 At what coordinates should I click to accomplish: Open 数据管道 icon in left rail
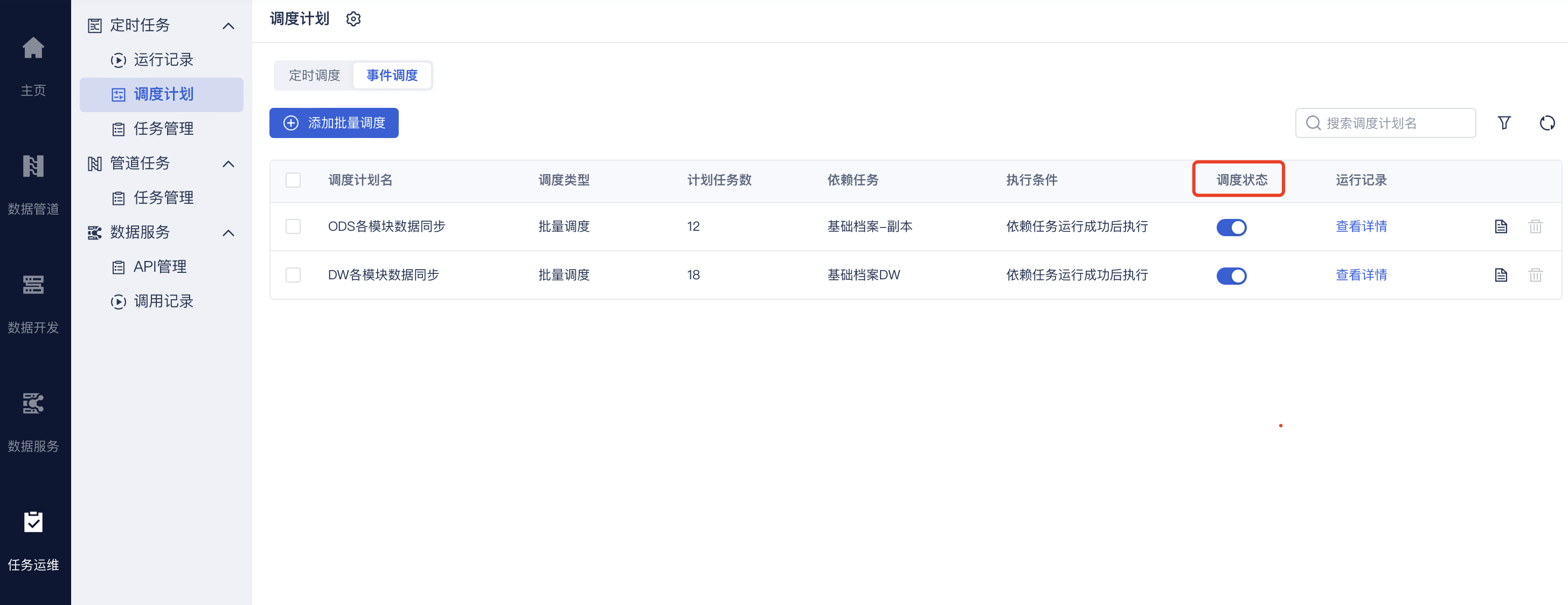pyautogui.click(x=33, y=166)
